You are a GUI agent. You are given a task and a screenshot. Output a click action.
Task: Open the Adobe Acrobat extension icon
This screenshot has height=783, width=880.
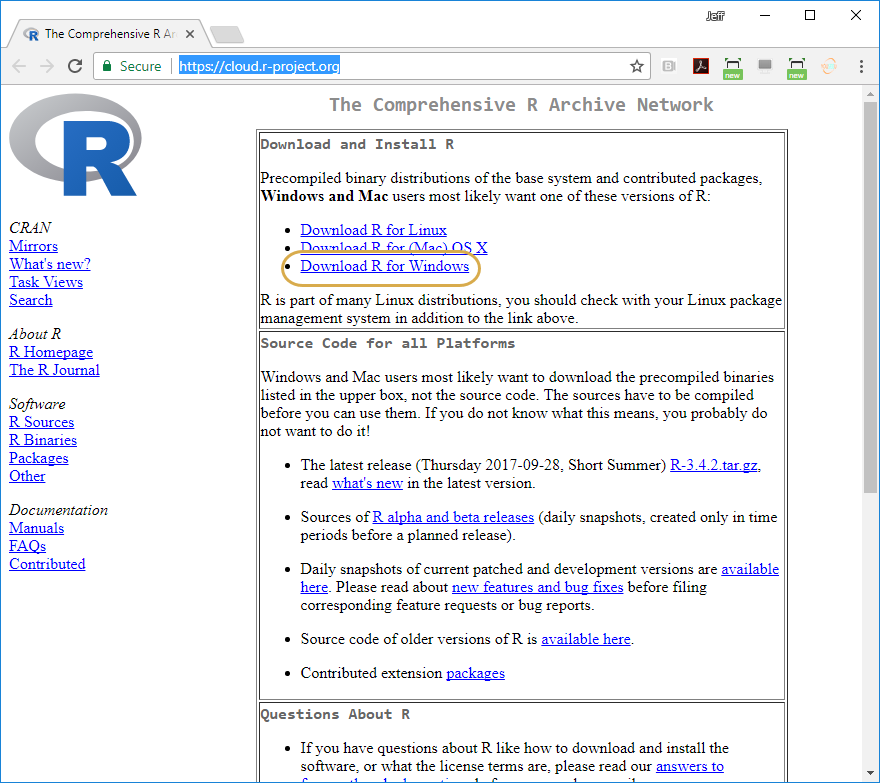point(702,66)
